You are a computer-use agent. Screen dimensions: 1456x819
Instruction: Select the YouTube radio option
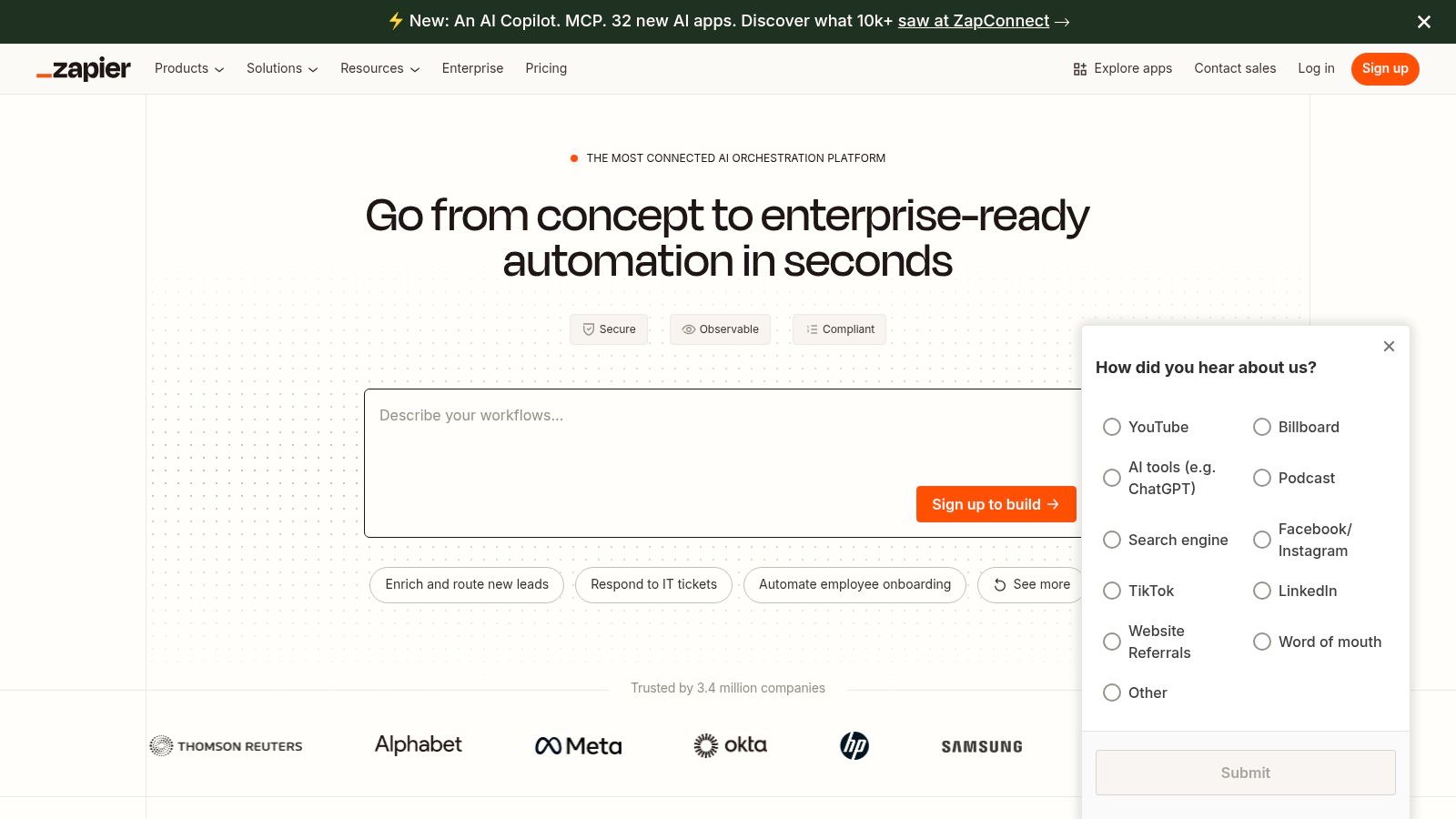pos(1112,427)
